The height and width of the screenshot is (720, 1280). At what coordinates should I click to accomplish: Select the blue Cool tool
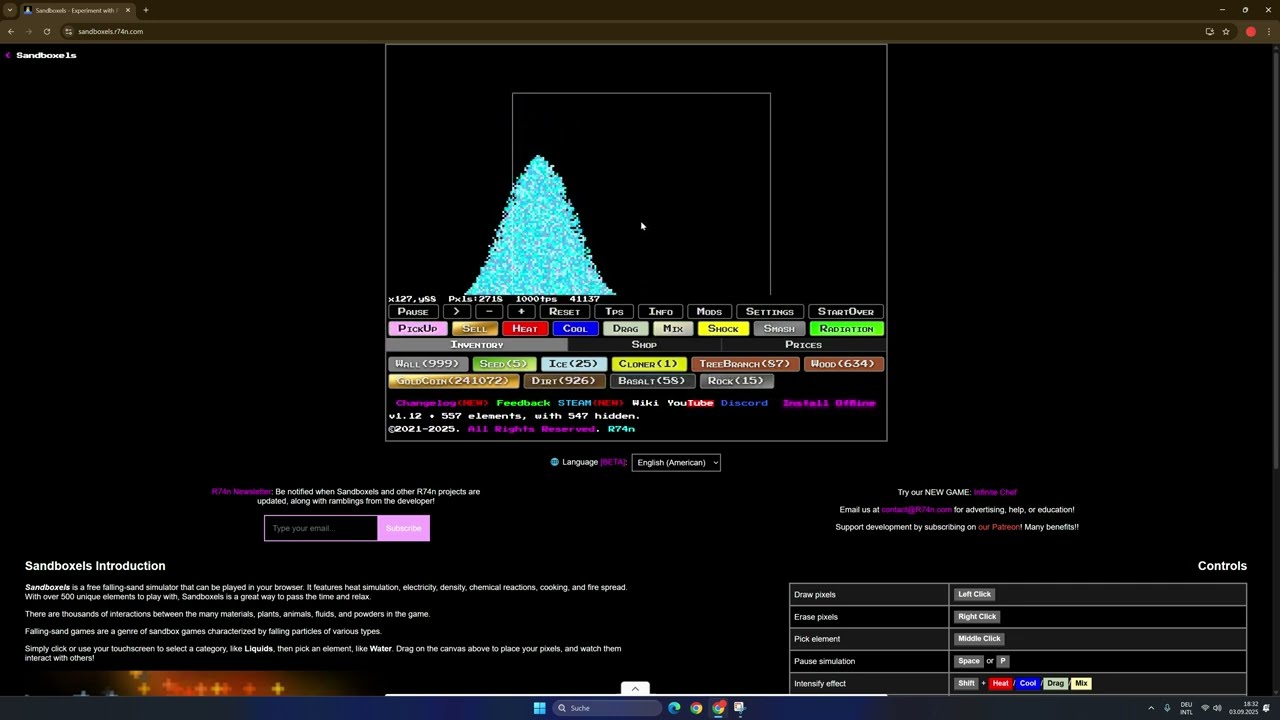coord(575,329)
